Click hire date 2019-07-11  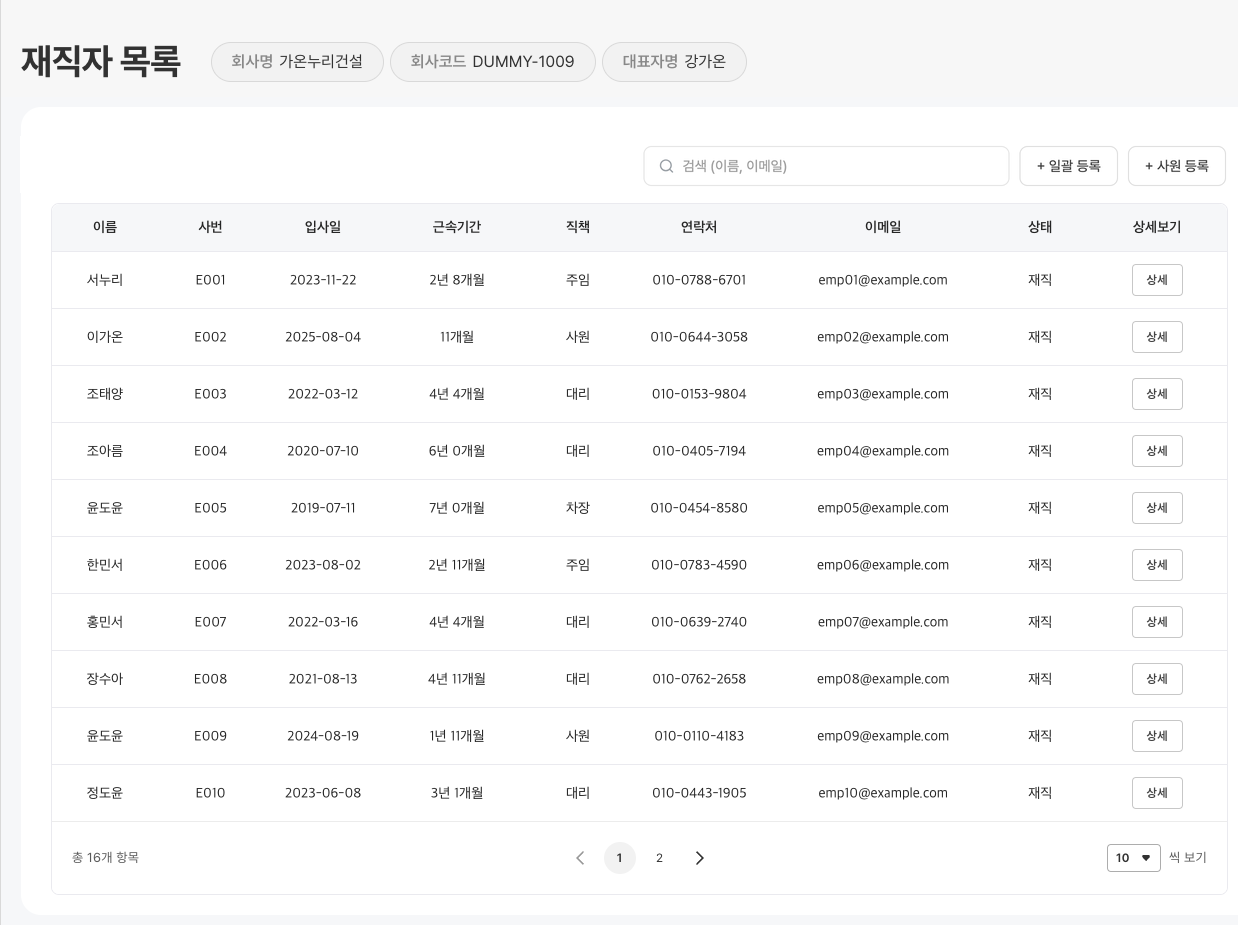click(323, 508)
